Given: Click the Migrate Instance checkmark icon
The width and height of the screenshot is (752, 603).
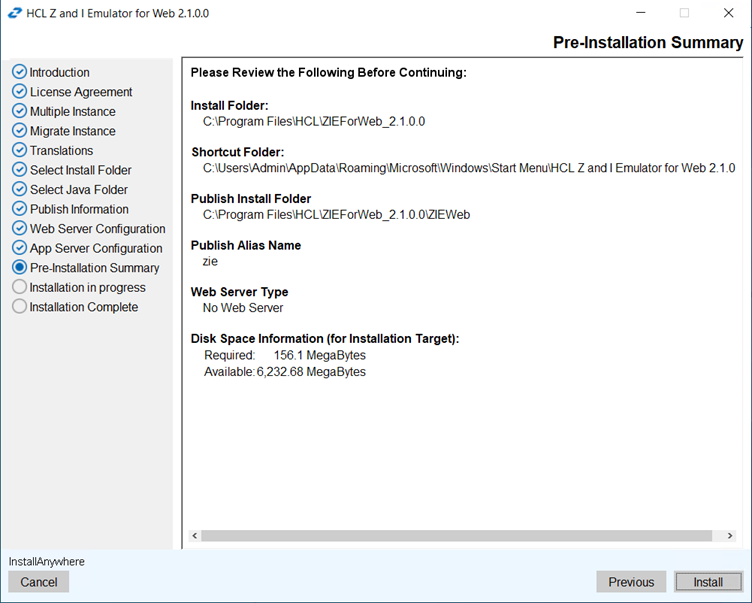Looking at the screenshot, I should (19, 130).
